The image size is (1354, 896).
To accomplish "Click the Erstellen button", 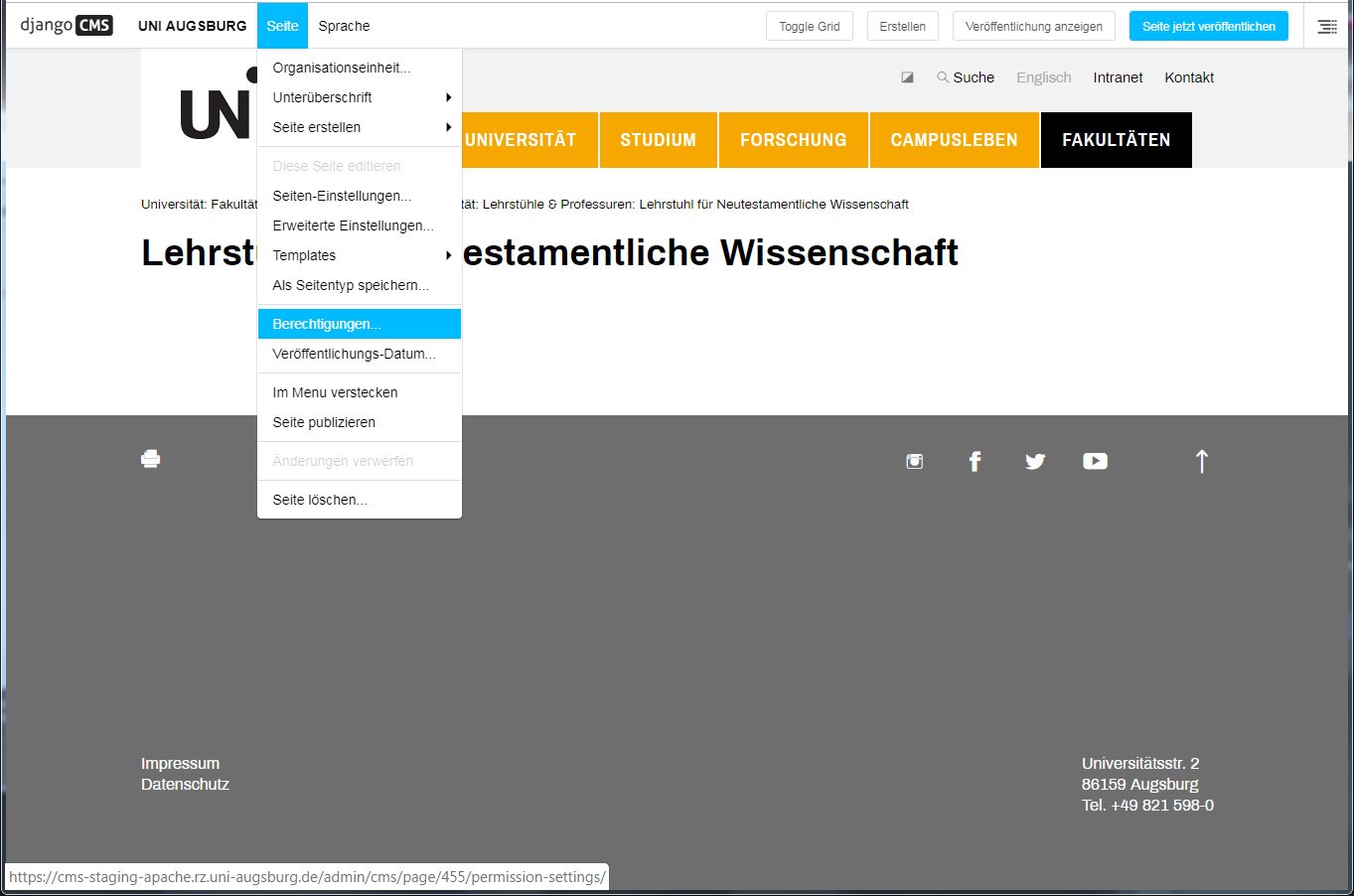I will tap(903, 27).
